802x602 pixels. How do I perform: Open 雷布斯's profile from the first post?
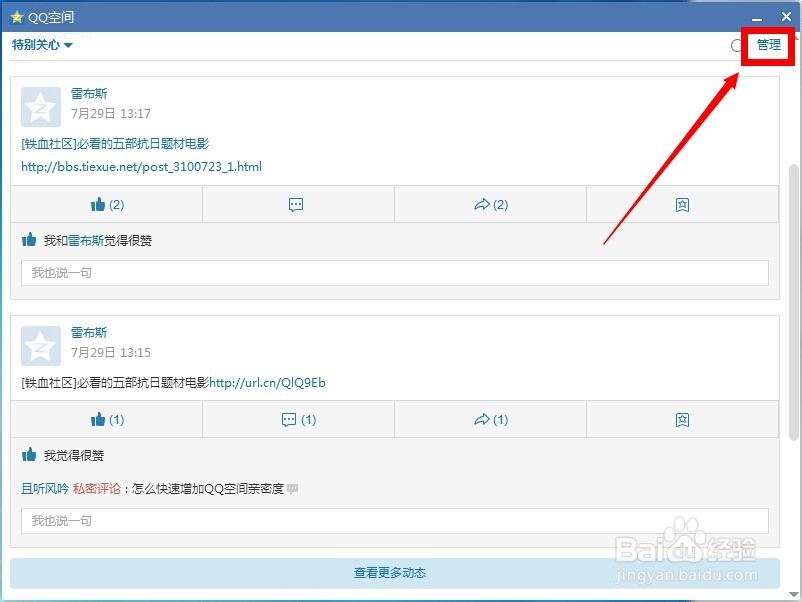89,93
